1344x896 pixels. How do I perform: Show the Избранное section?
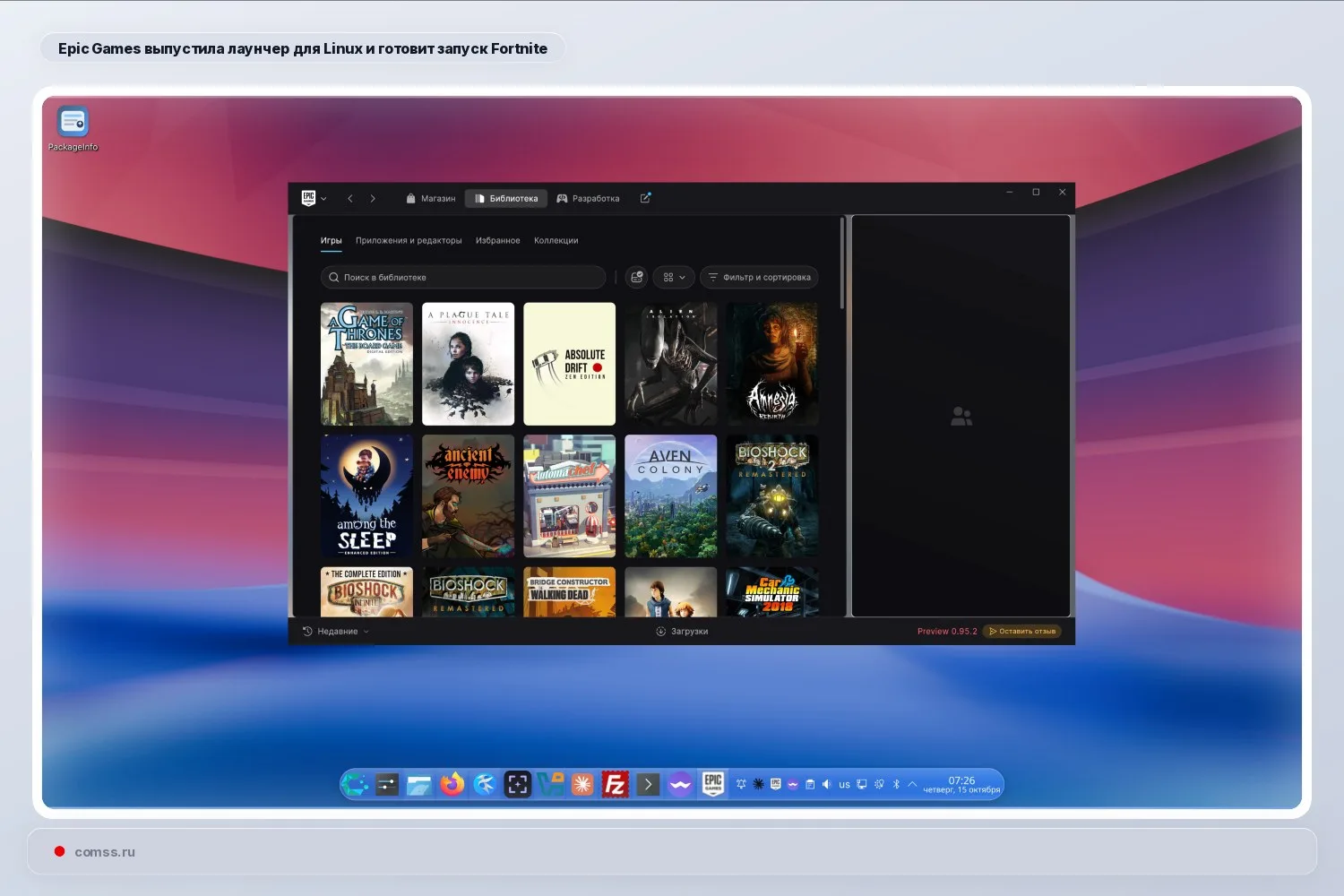498,241
